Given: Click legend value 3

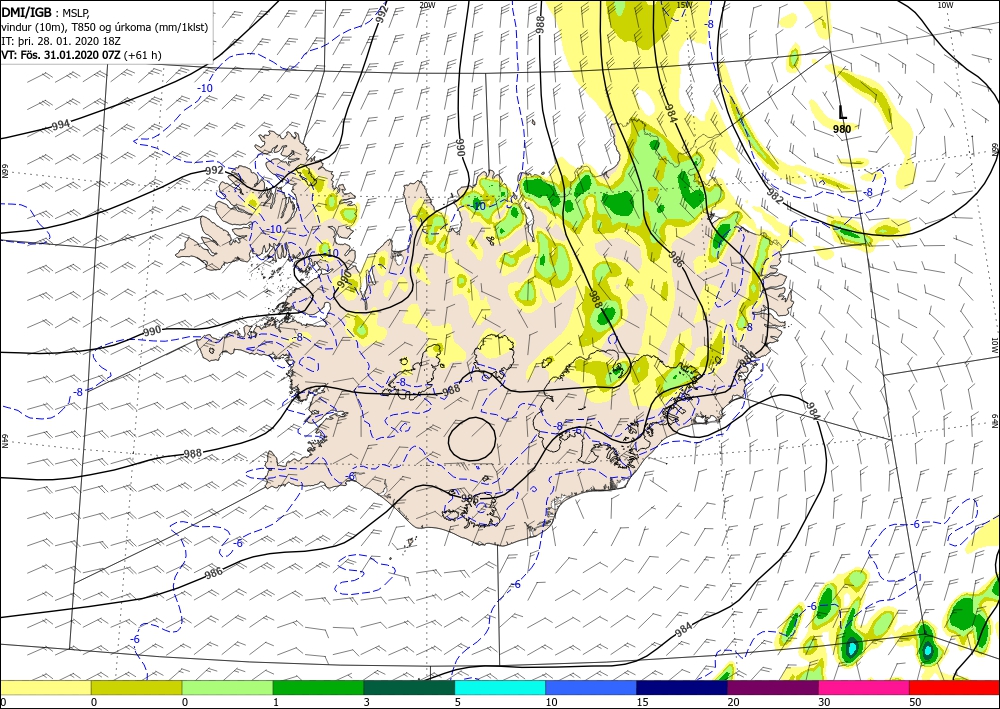Looking at the screenshot, I should click(367, 702).
